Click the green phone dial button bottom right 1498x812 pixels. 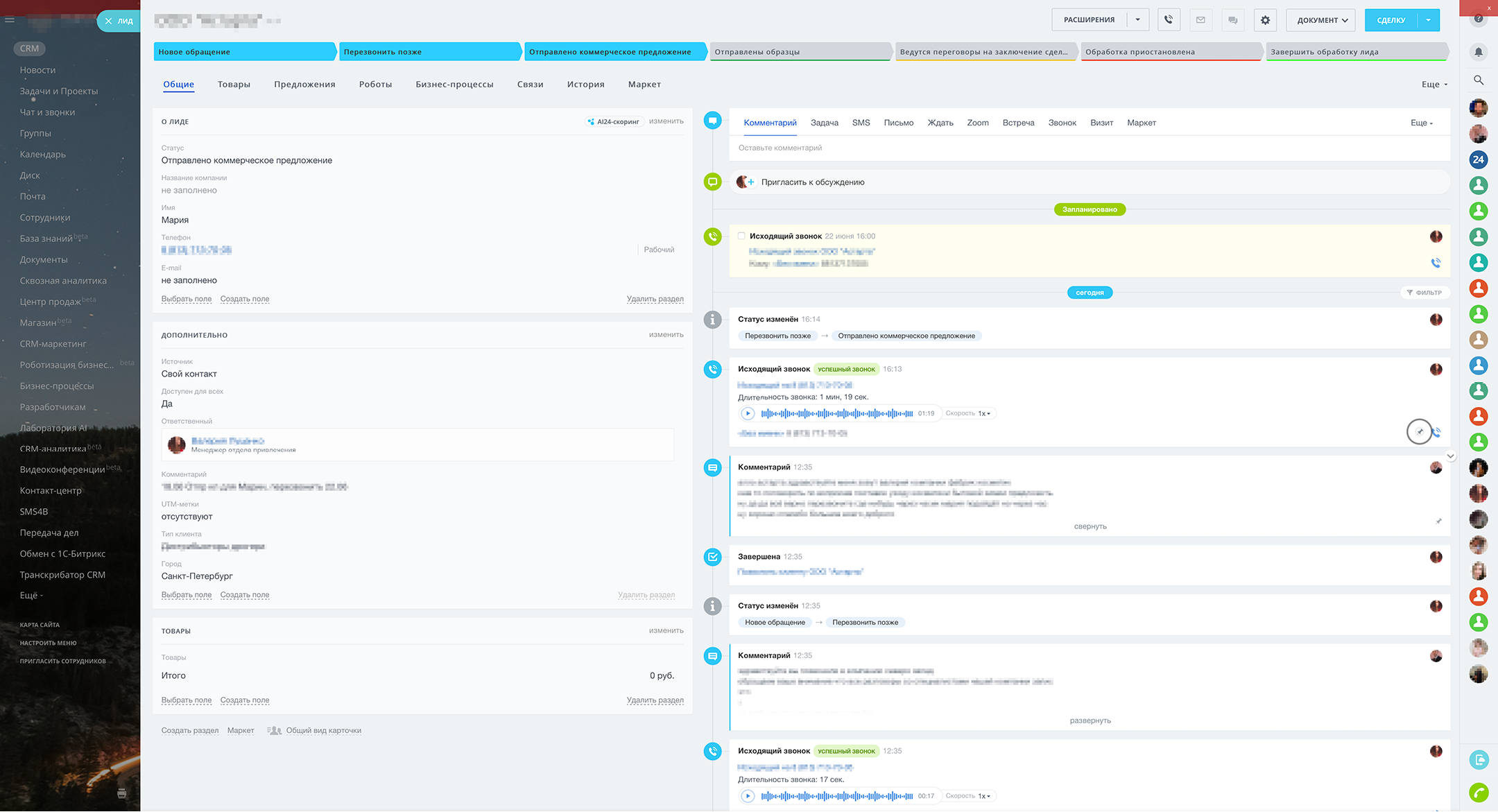[1479, 792]
